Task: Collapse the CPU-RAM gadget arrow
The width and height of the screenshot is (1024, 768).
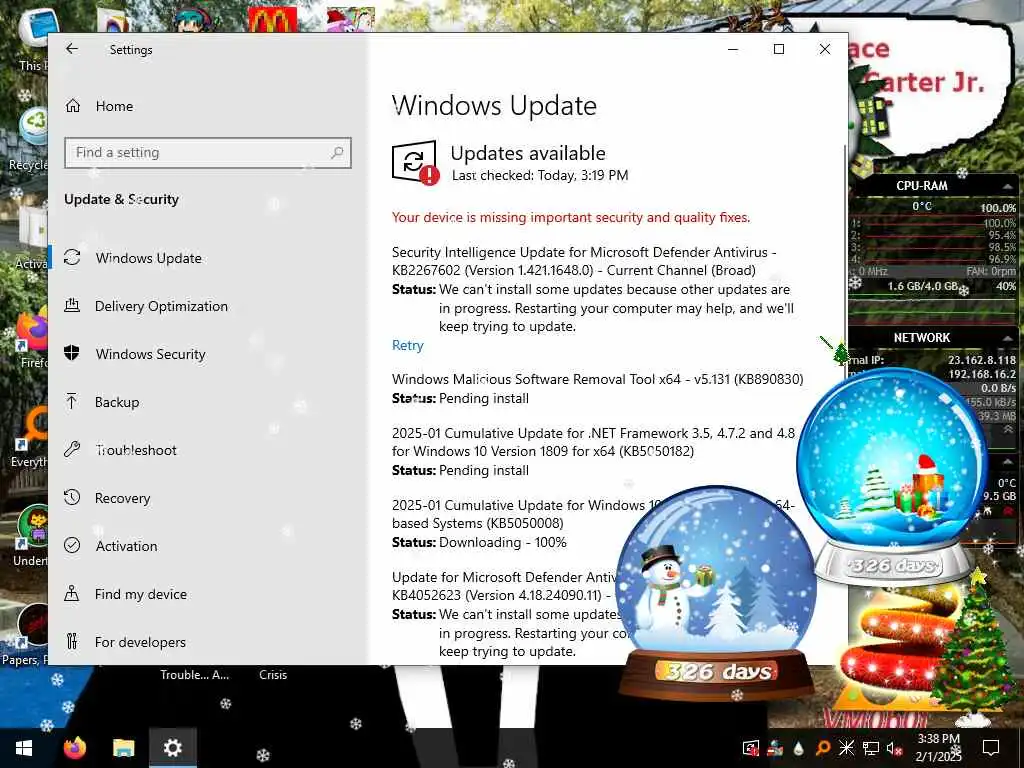Action: tap(1008, 186)
